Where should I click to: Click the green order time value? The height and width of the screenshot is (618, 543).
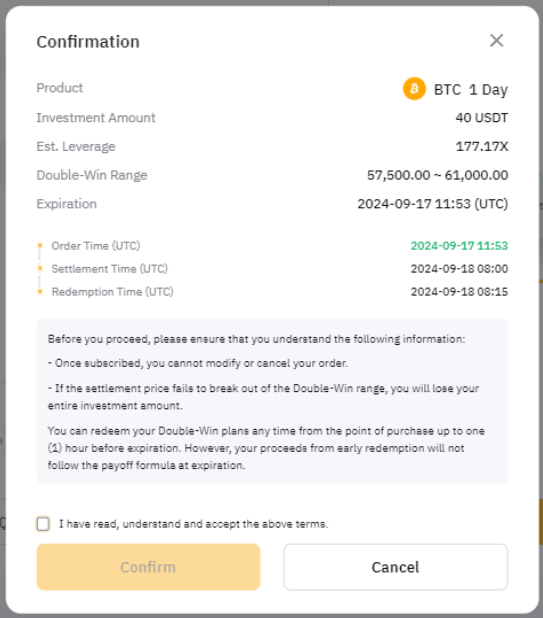(459, 246)
